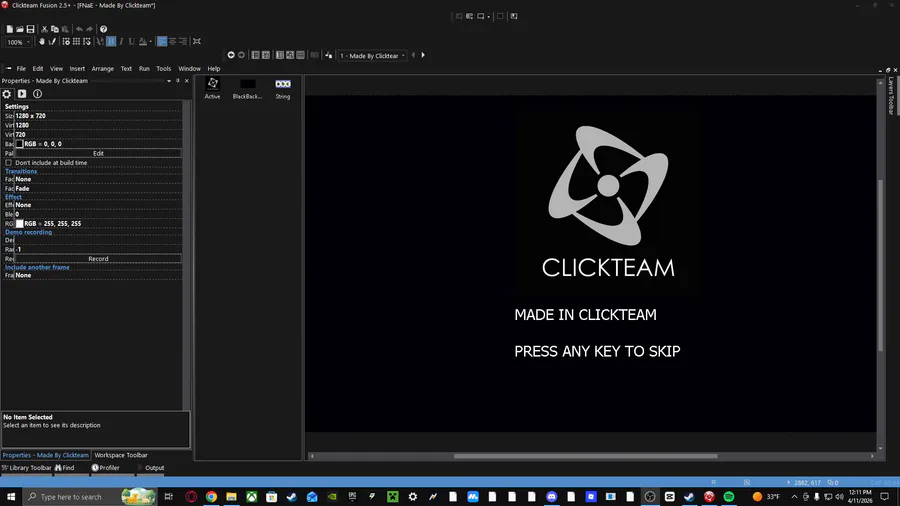Undo the last action

point(79,29)
